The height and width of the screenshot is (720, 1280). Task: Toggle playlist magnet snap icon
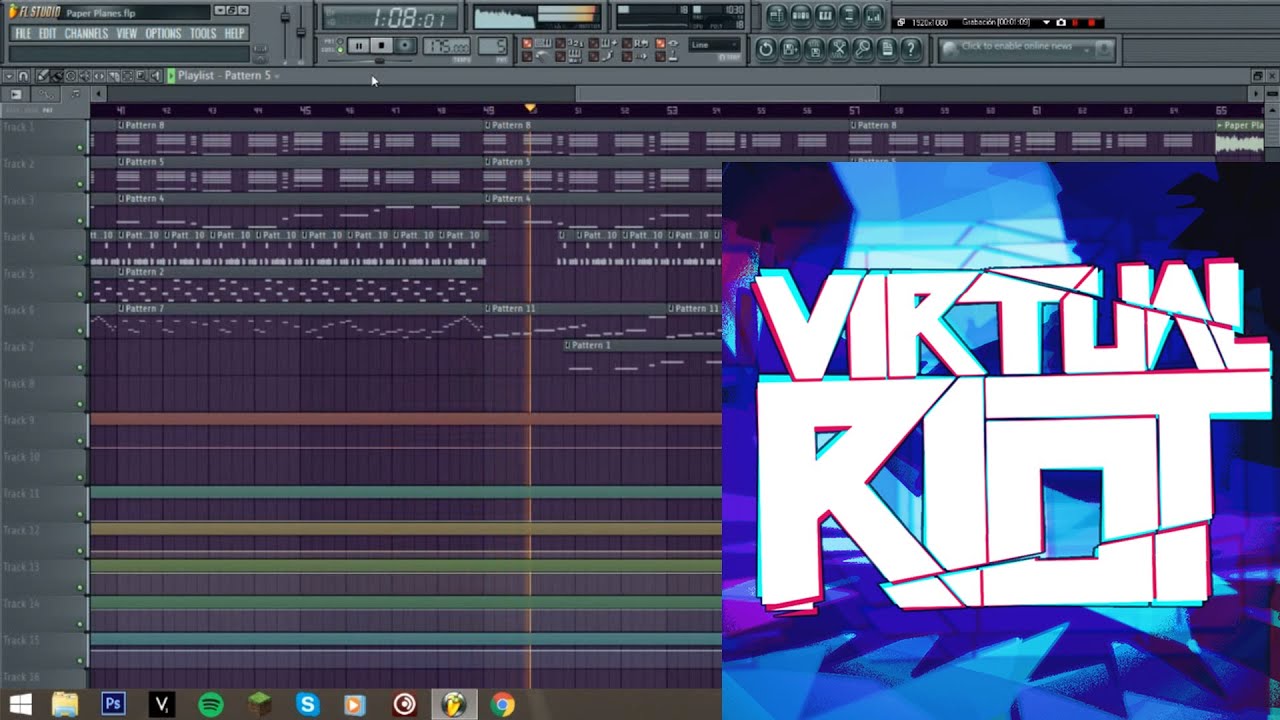[23, 76]
